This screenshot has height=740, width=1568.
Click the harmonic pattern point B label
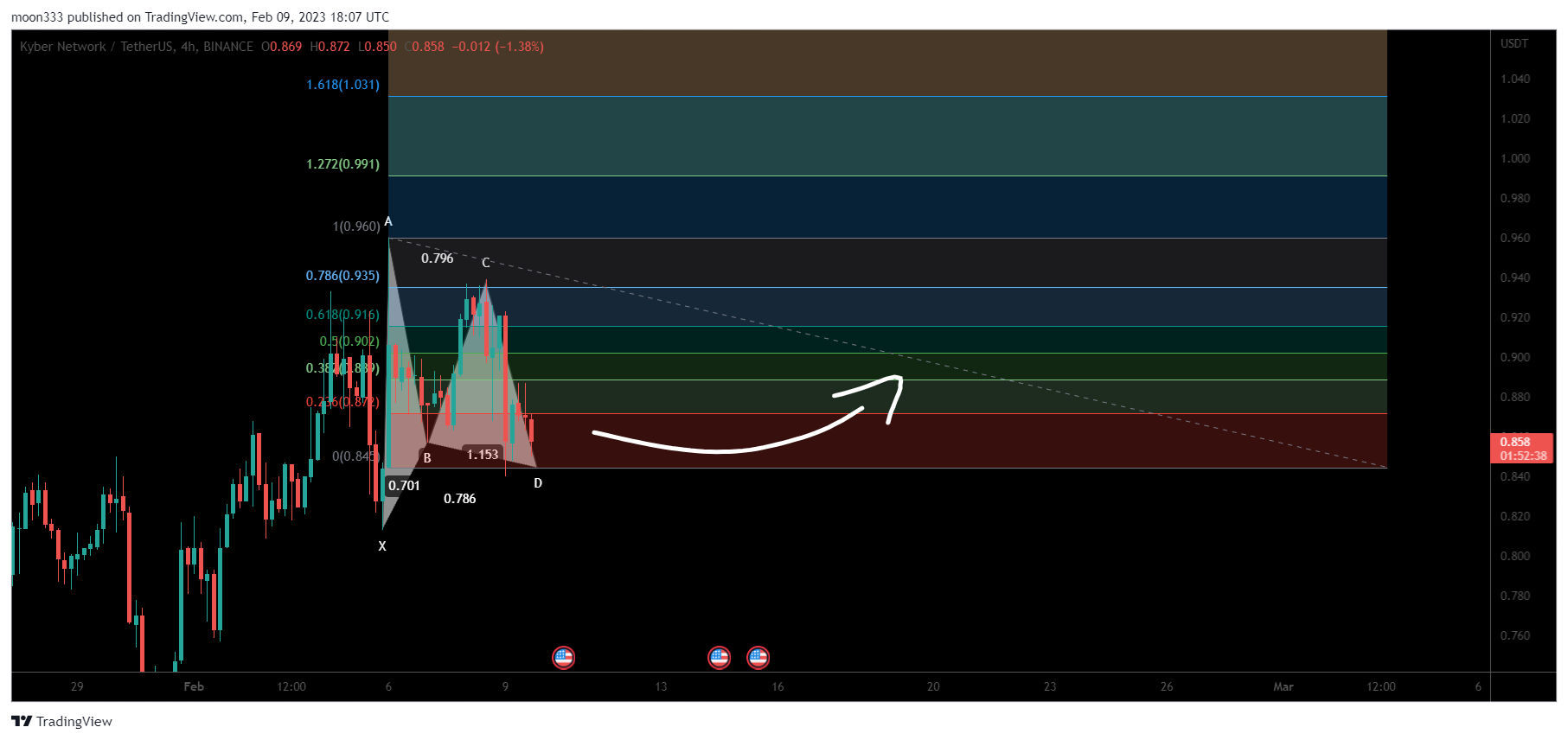pyautogui.click(x=427, y=458)
